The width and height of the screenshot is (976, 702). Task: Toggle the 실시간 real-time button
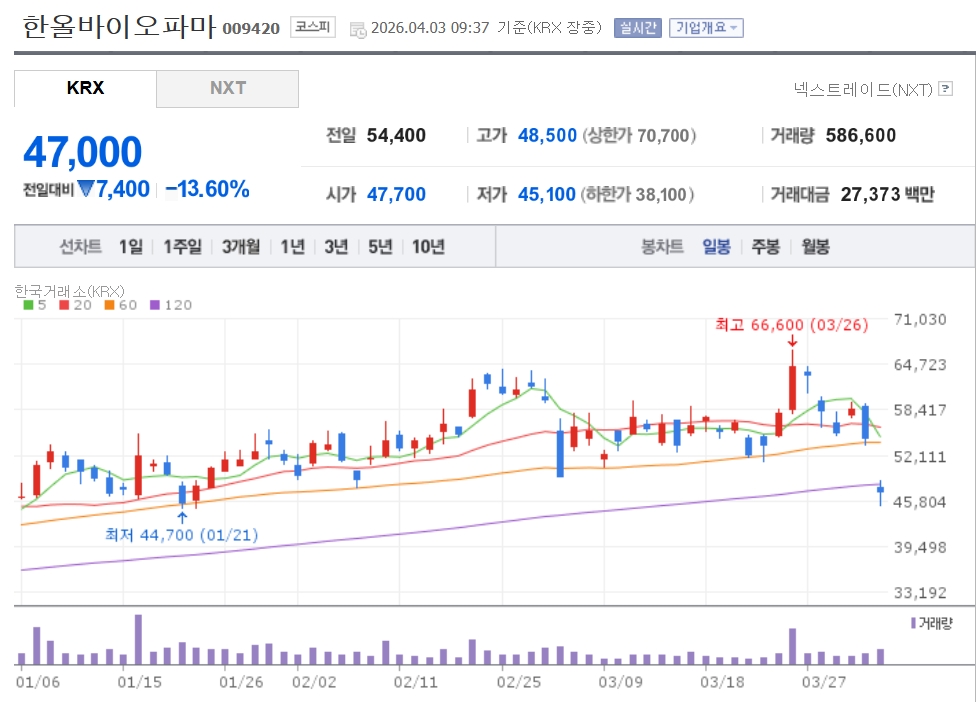638,28
